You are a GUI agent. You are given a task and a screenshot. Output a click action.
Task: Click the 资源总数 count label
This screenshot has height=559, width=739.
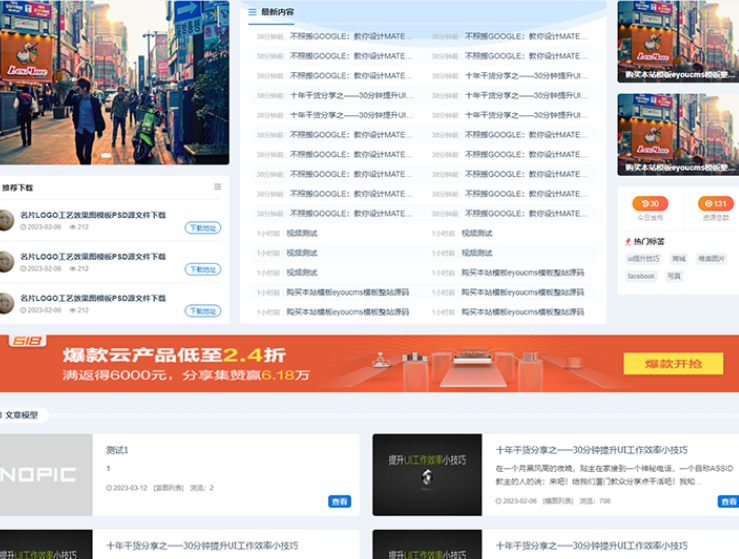715,218
